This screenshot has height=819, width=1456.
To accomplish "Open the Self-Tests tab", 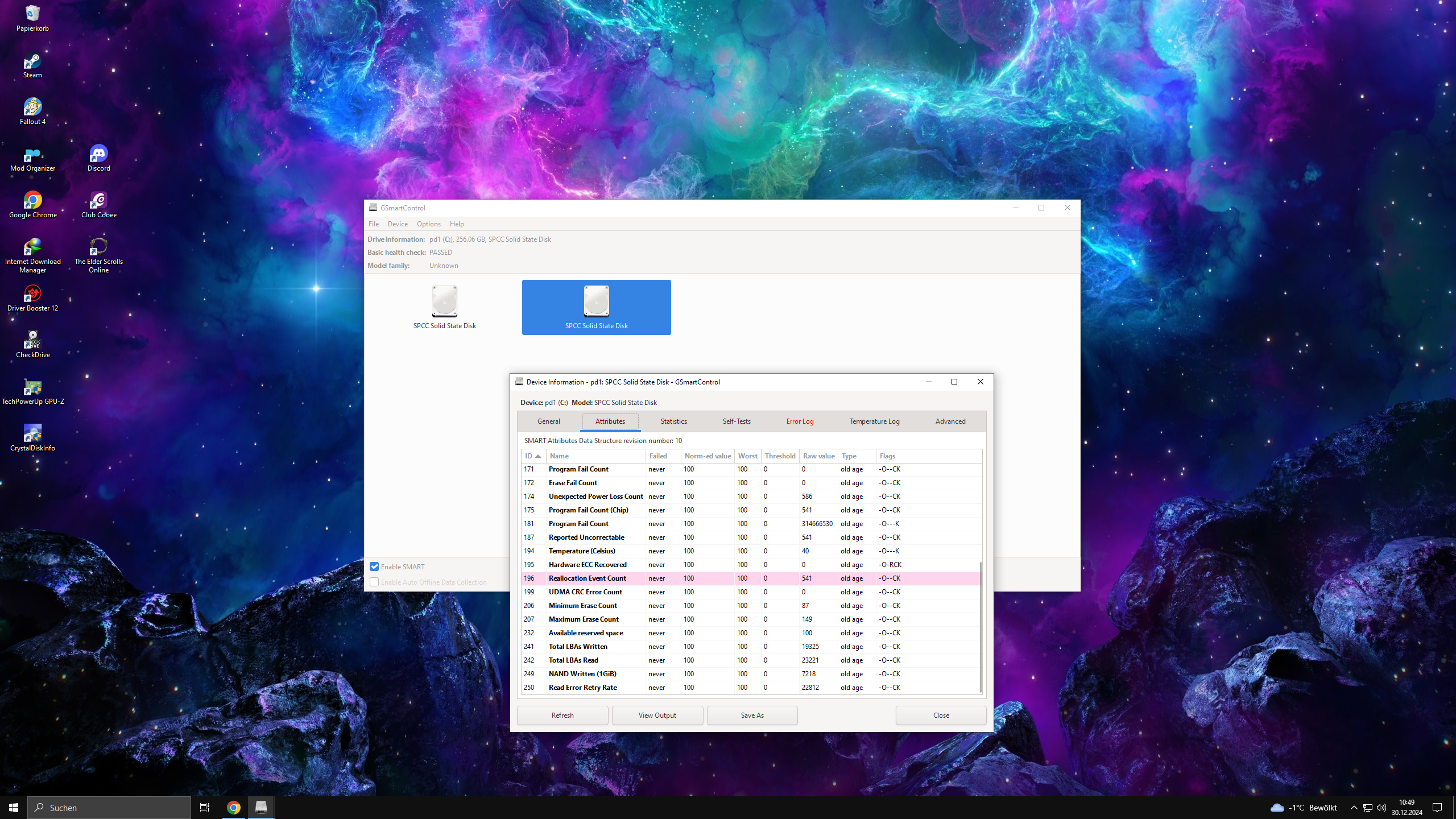I will (737, 421).
